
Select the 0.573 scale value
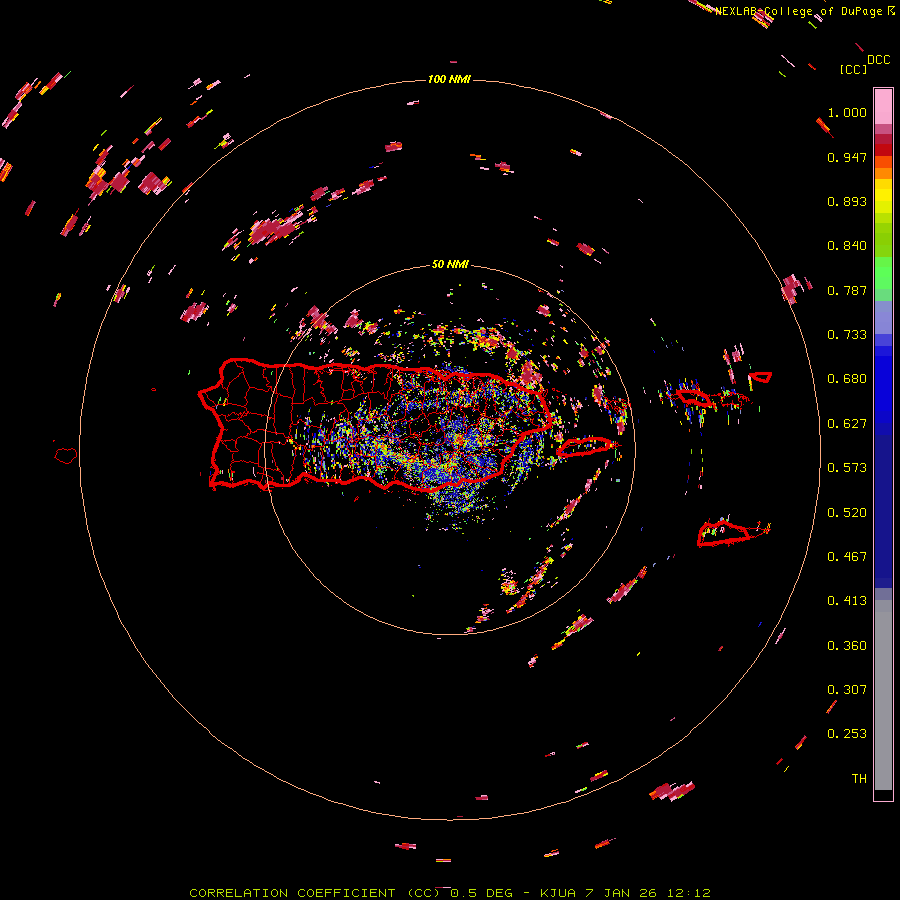tap(847, 468)
